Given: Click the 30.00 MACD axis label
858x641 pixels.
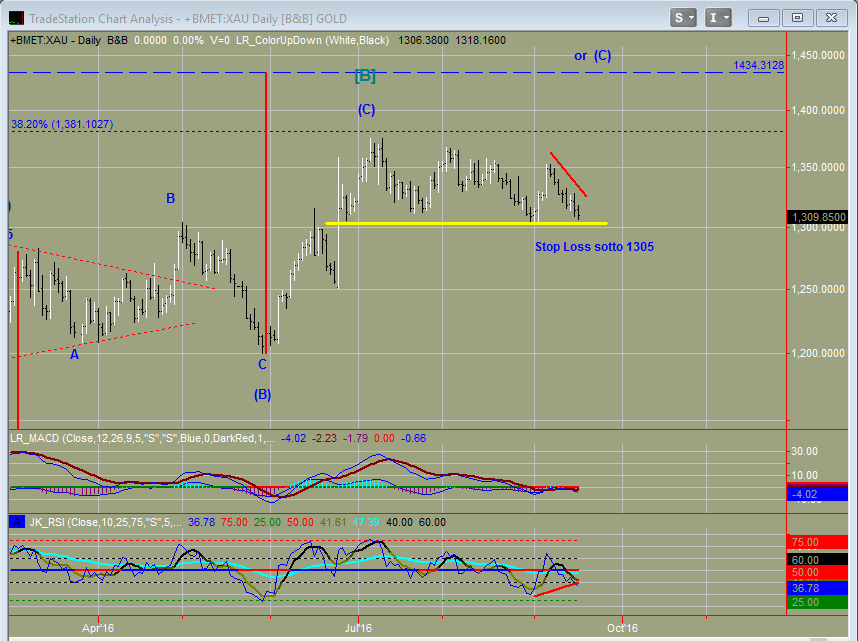Looking at the screenshot, I should click(x=804, y=451).
